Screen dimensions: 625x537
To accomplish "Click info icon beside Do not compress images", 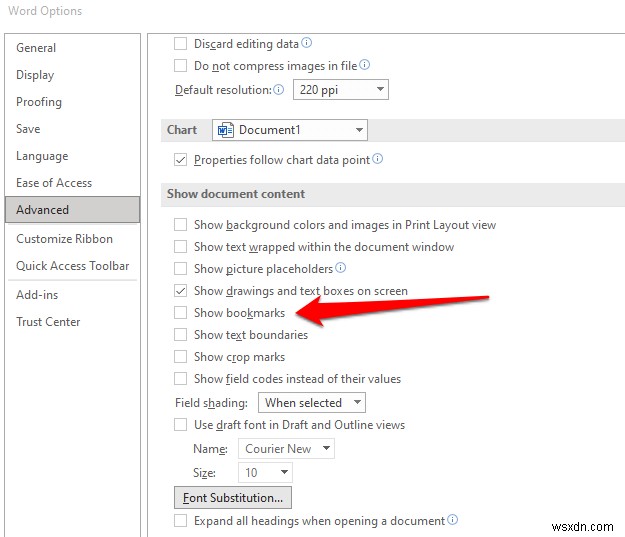I will pos(364,65).
